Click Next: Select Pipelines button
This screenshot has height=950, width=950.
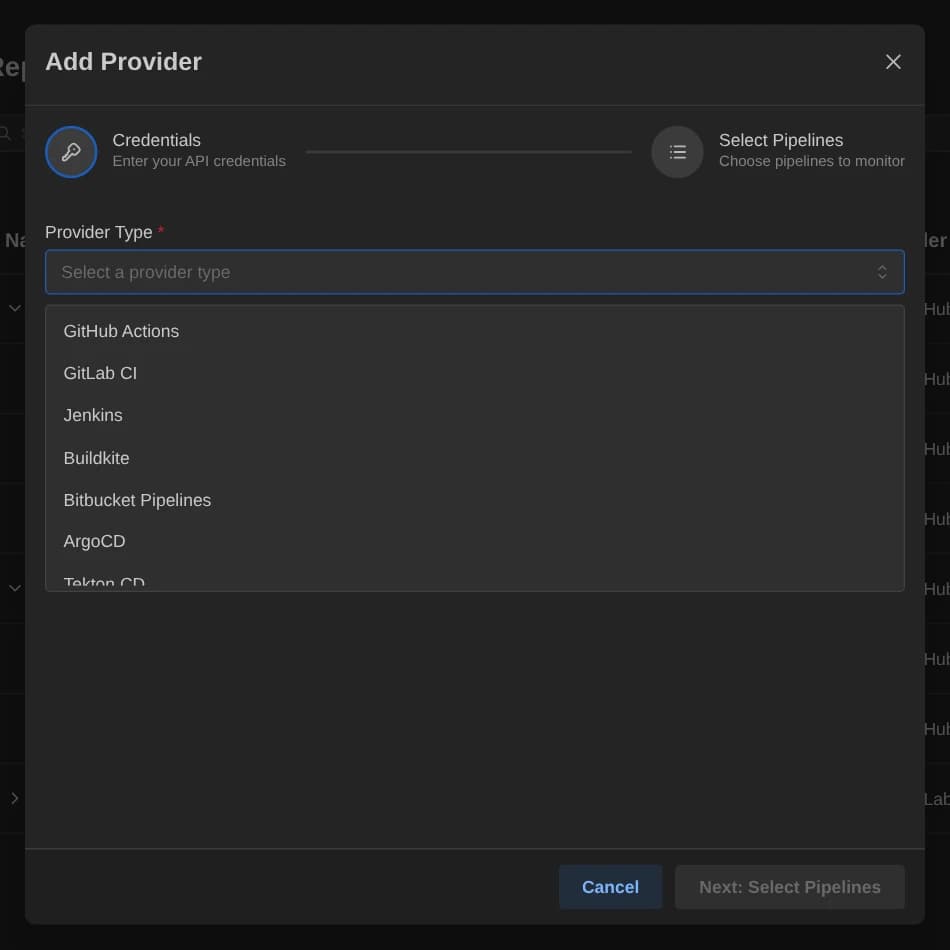click(789, 887)
